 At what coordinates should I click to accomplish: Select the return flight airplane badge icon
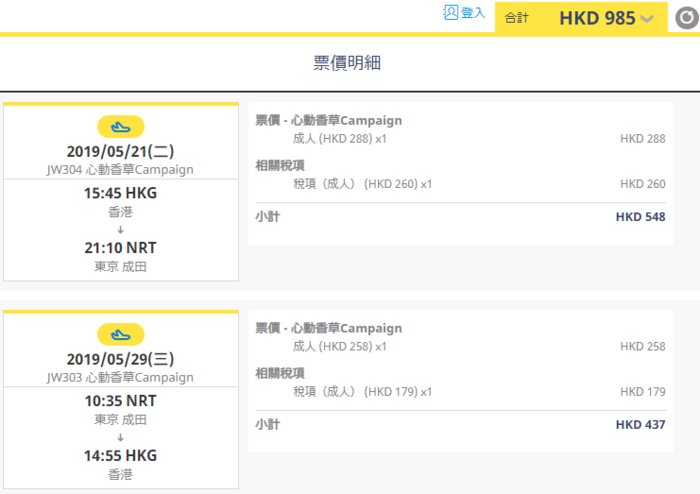tap(121, 335)
